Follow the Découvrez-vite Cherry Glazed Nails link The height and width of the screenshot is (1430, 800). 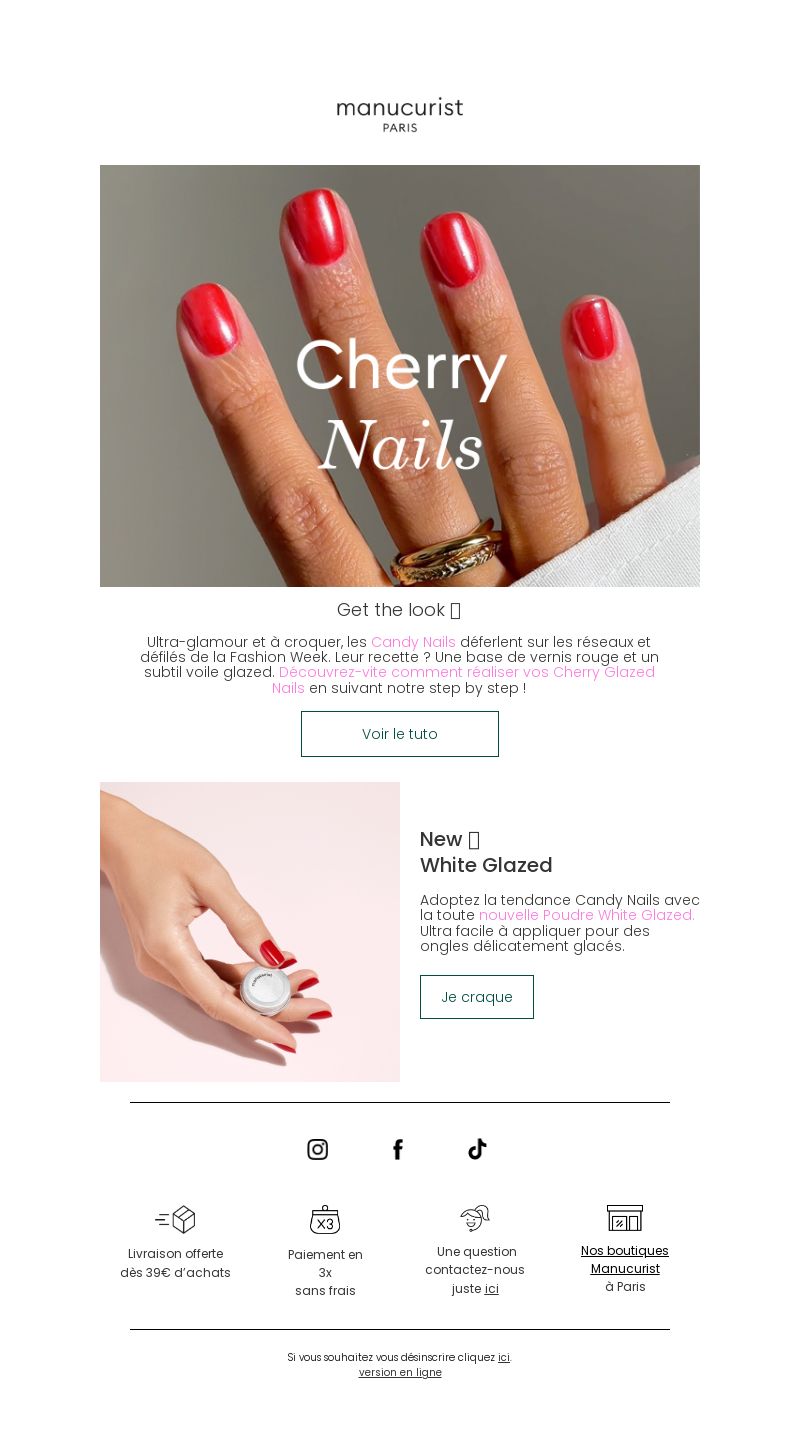tap(464, 680)
